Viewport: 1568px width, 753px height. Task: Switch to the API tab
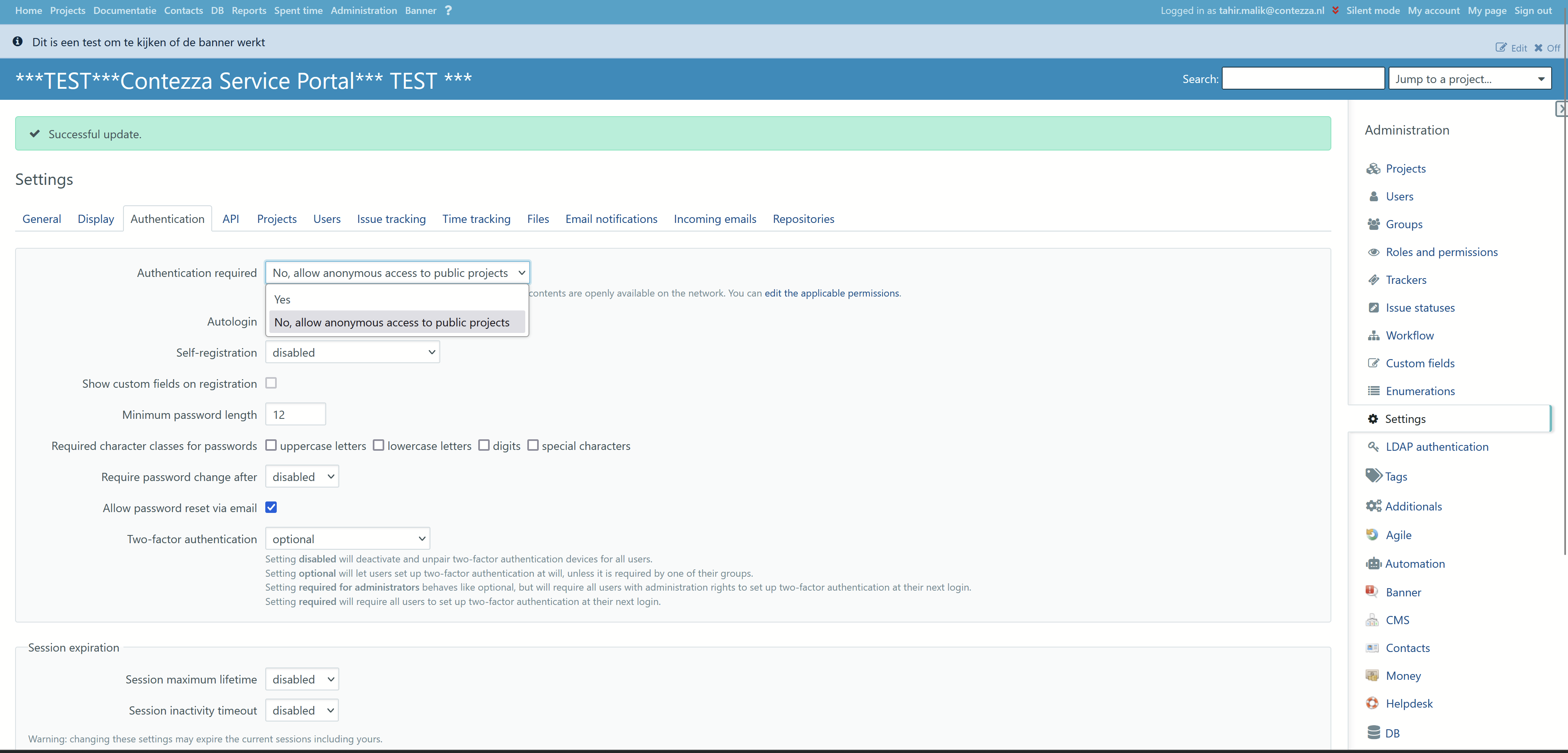coord(231,219)
